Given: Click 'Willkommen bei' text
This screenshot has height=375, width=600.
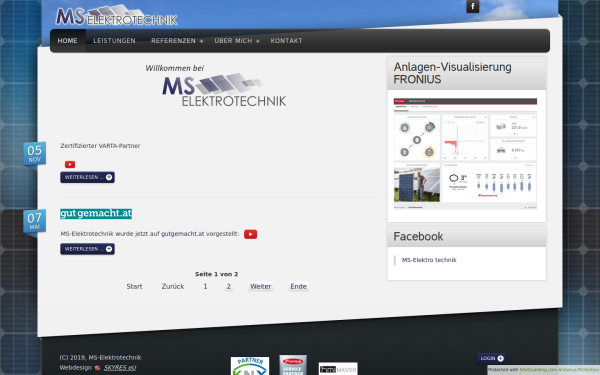Looking at the screenshot, I should coord(174,68).
